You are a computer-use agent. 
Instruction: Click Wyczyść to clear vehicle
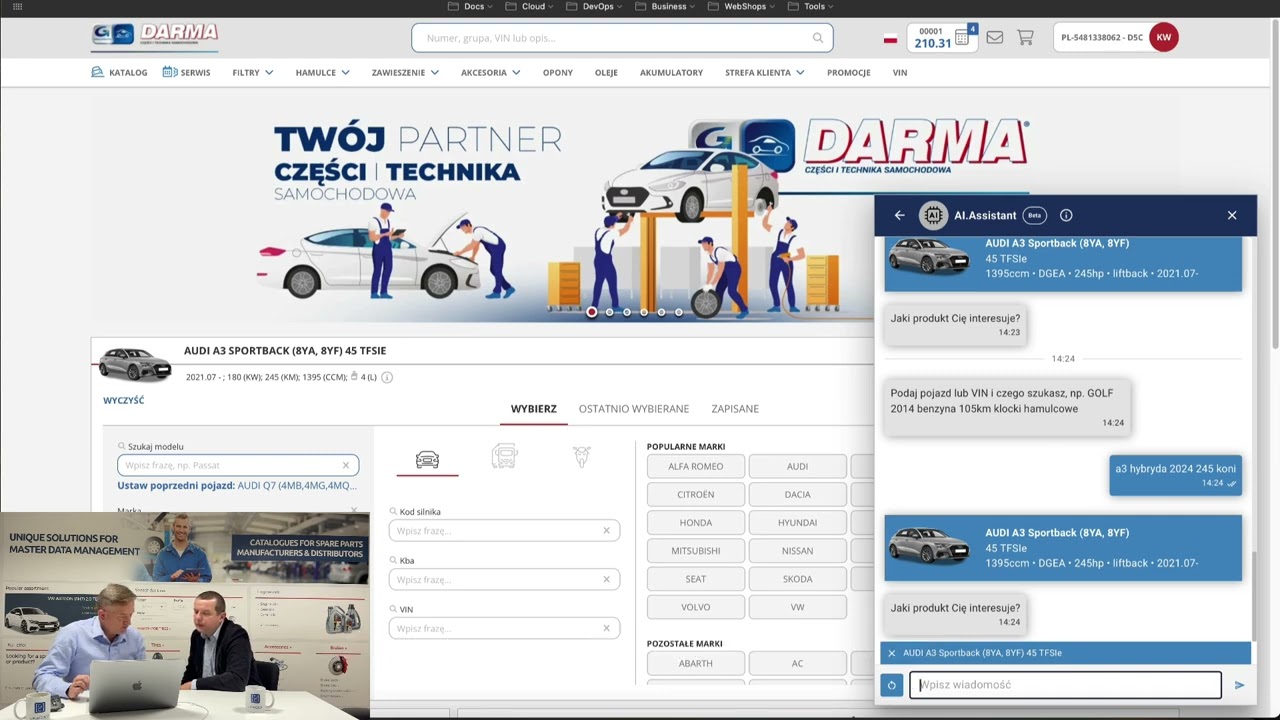point(124,400)
